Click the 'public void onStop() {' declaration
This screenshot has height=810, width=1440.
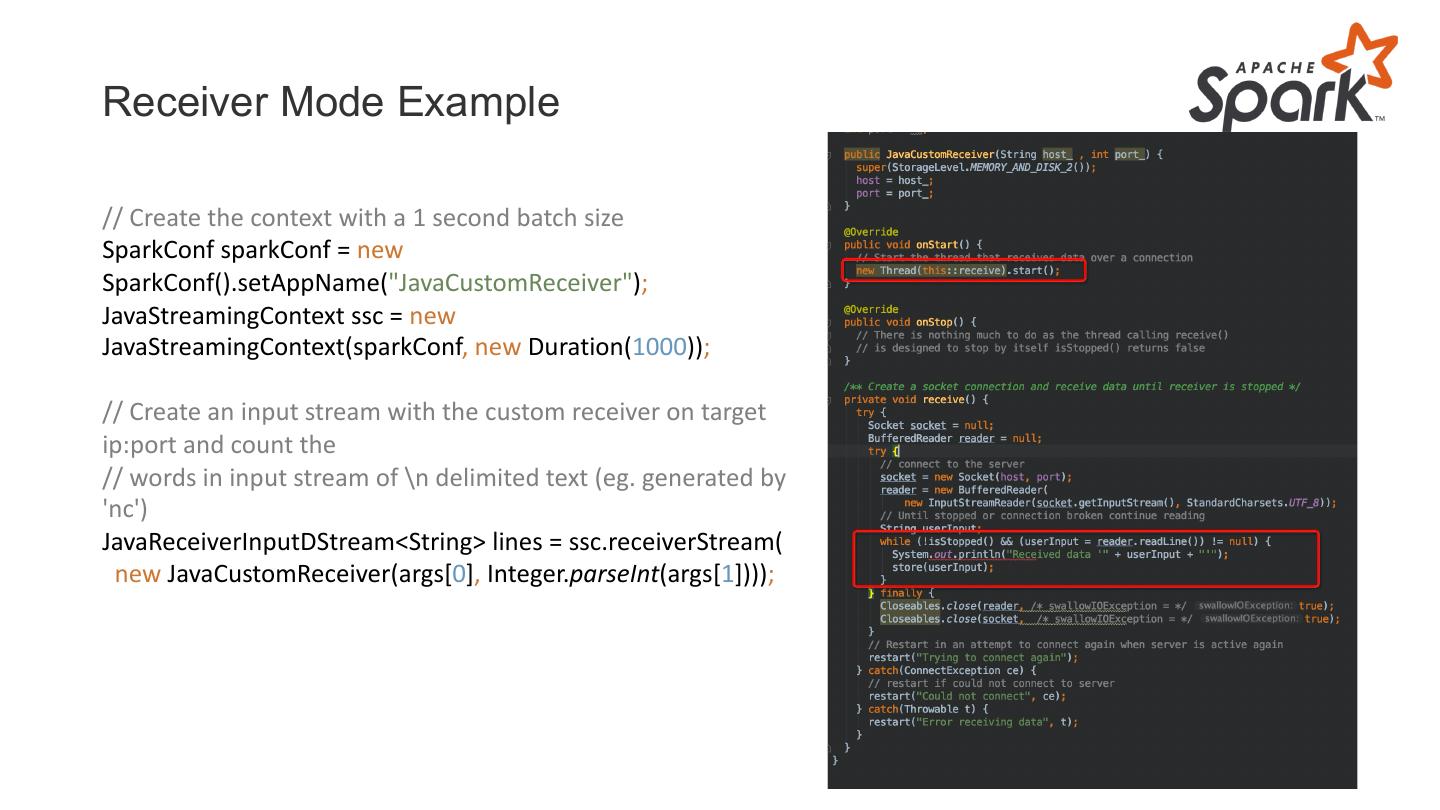point(910,322)
